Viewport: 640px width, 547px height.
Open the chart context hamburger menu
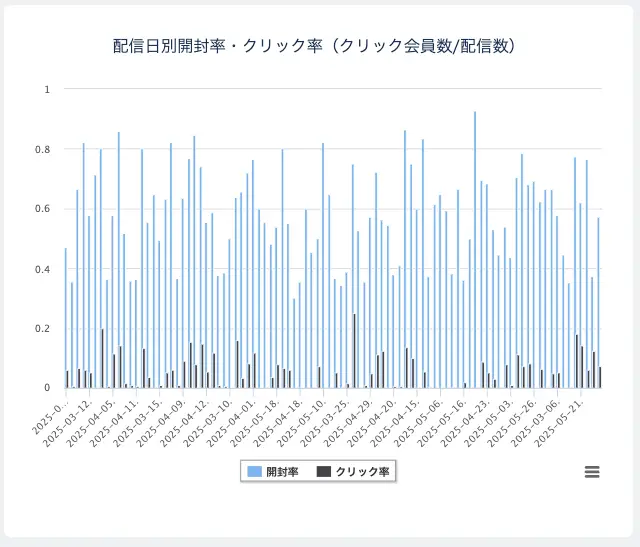pyautogui.click(x=591, y=472)
